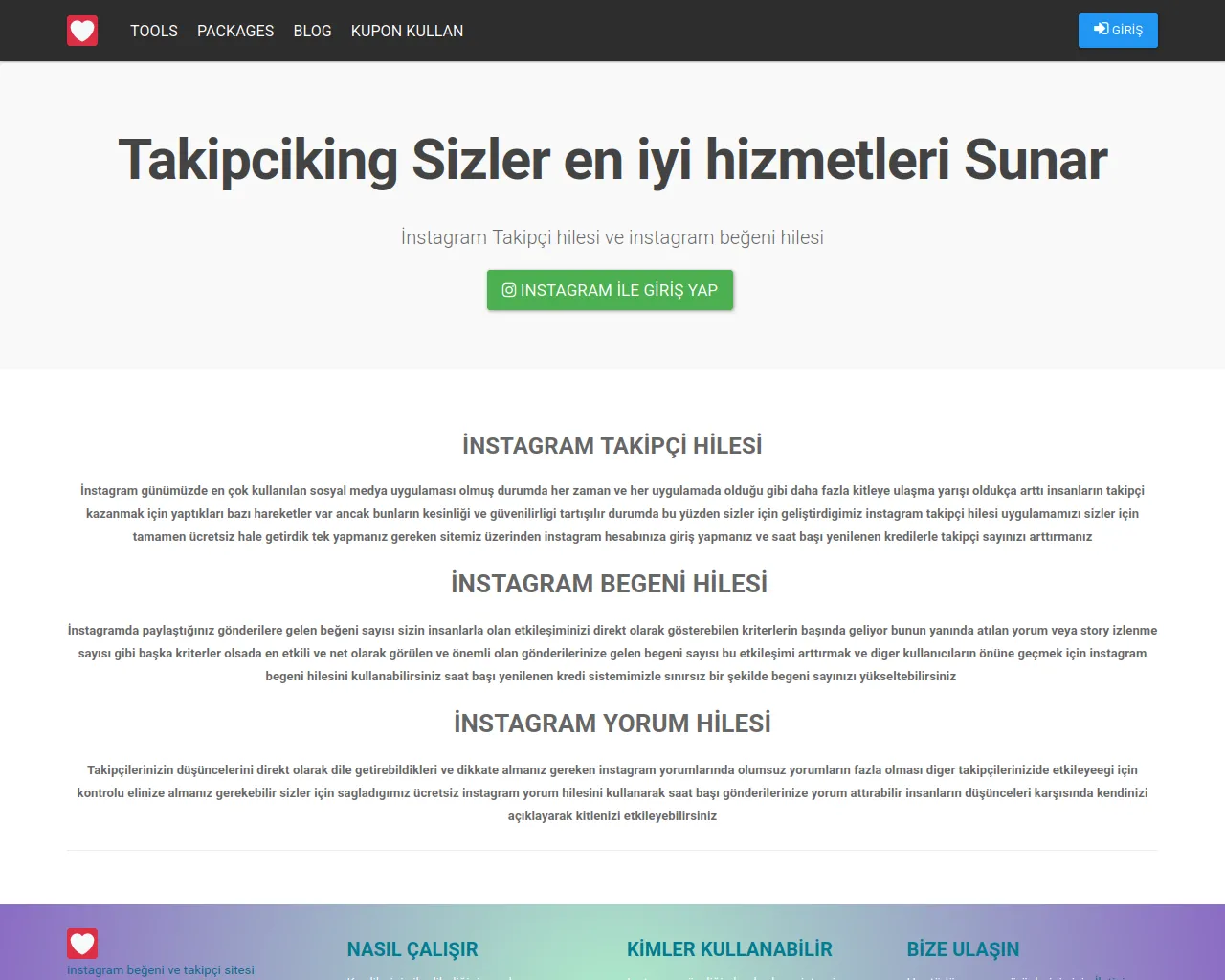Click the heart logo in the footer
The image size is (1225, 980).
pos(82,944)
